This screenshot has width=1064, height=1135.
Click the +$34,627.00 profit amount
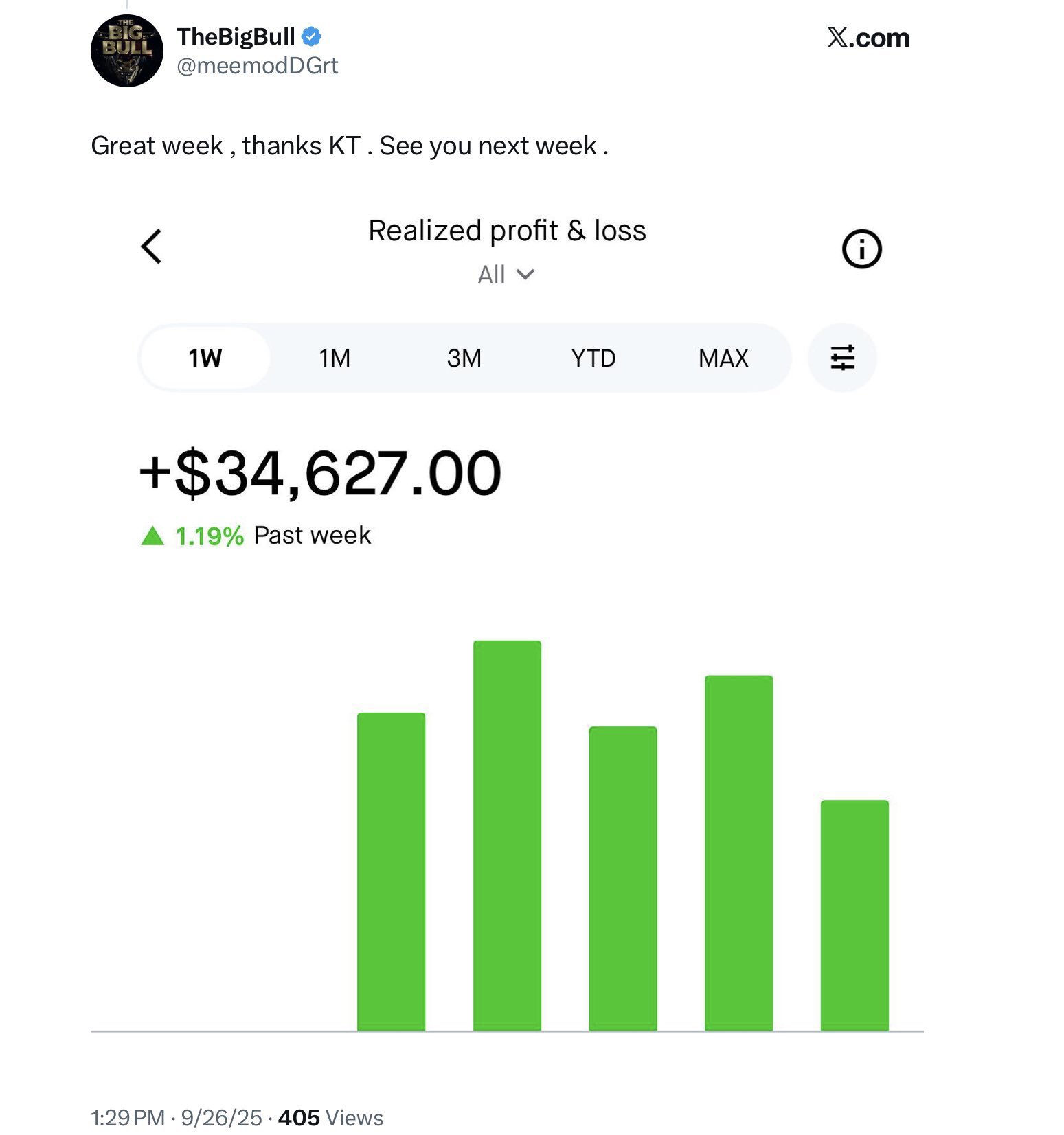320,473
